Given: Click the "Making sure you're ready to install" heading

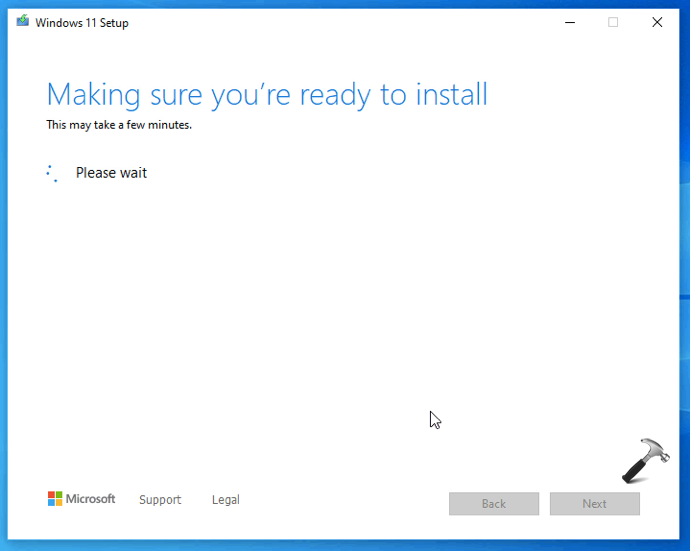Looking at the screenshot, I should [x=267, y=95].
